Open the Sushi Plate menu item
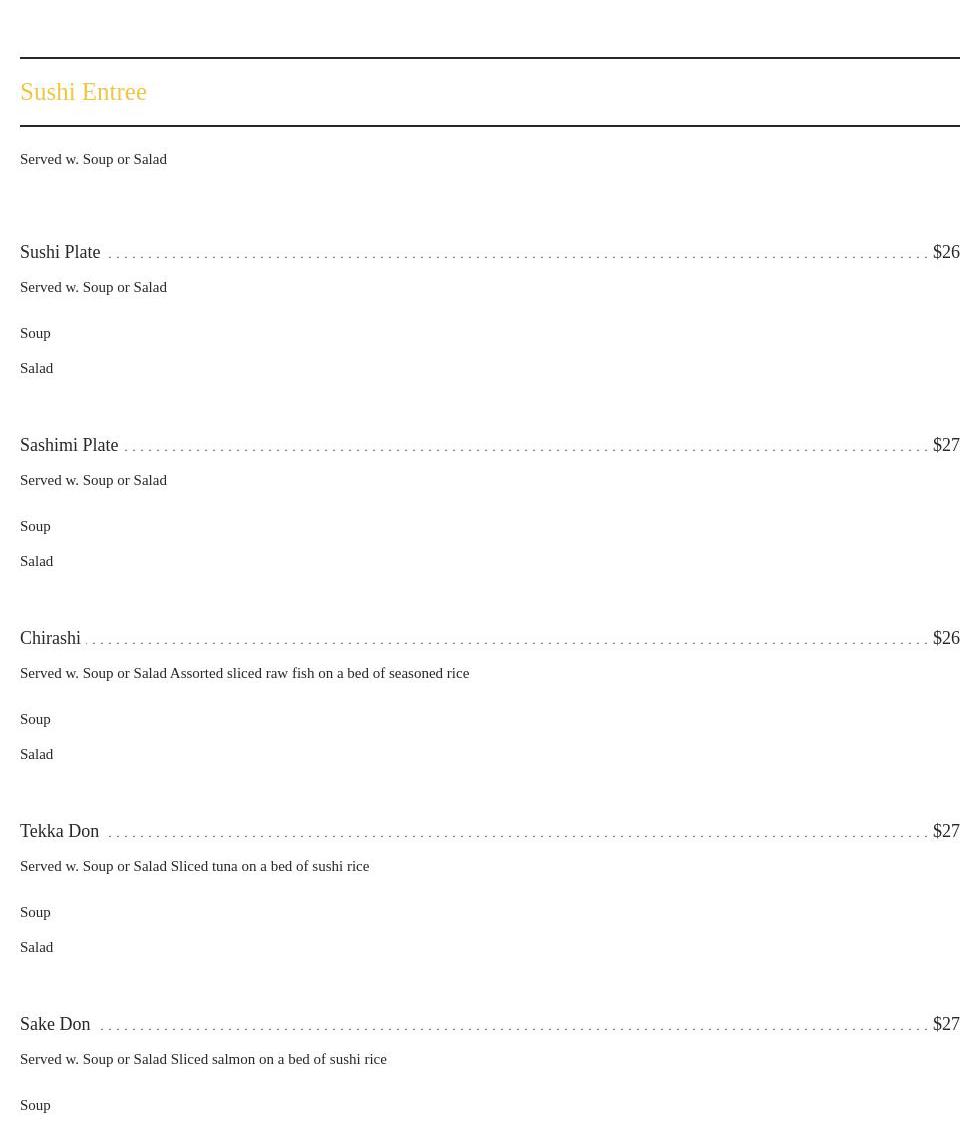 tap(60, 252)
